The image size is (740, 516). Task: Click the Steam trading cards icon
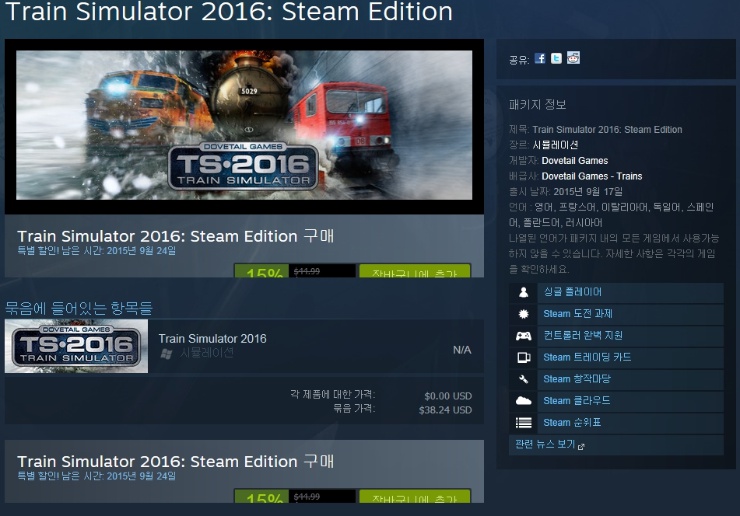pyautogui.click(x=523, y=357)
